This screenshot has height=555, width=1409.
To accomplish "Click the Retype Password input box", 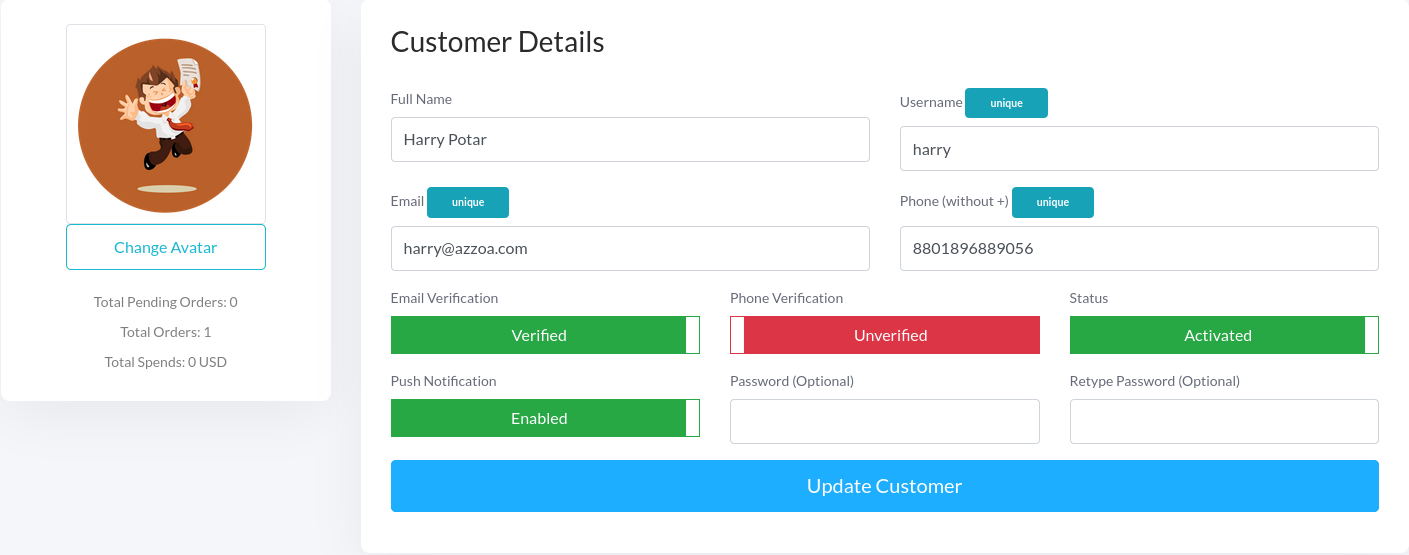I will pyautogui.click(x=1224, y=421).
